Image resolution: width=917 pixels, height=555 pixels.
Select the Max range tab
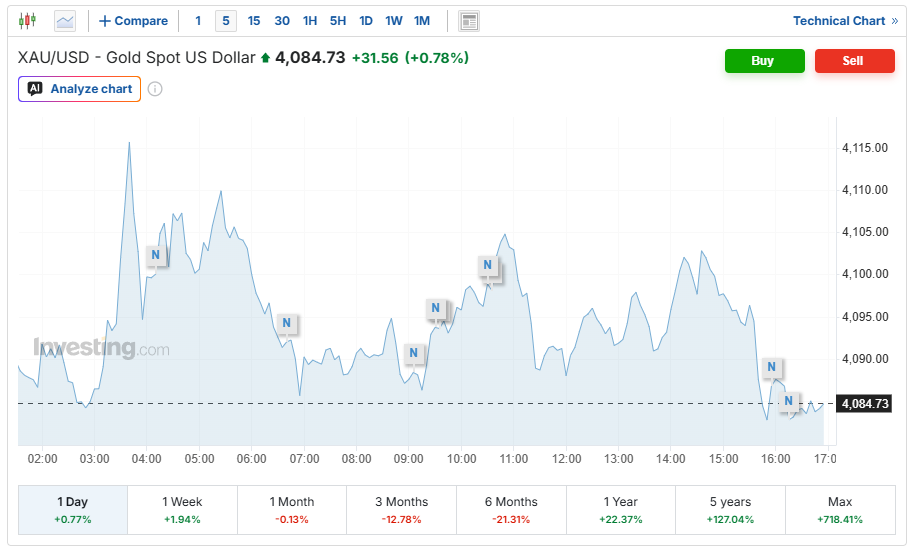coord(840,510)
